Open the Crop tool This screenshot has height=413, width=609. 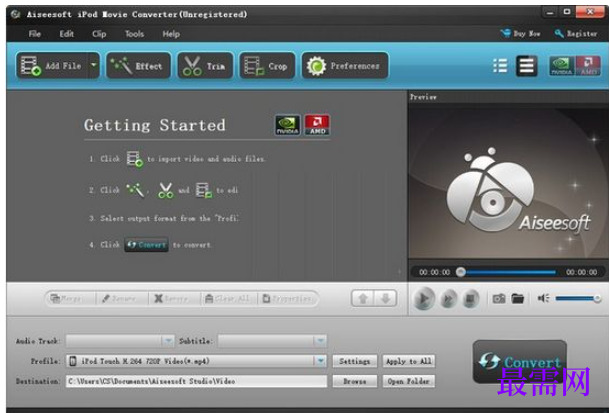click(x=267, y=66)
